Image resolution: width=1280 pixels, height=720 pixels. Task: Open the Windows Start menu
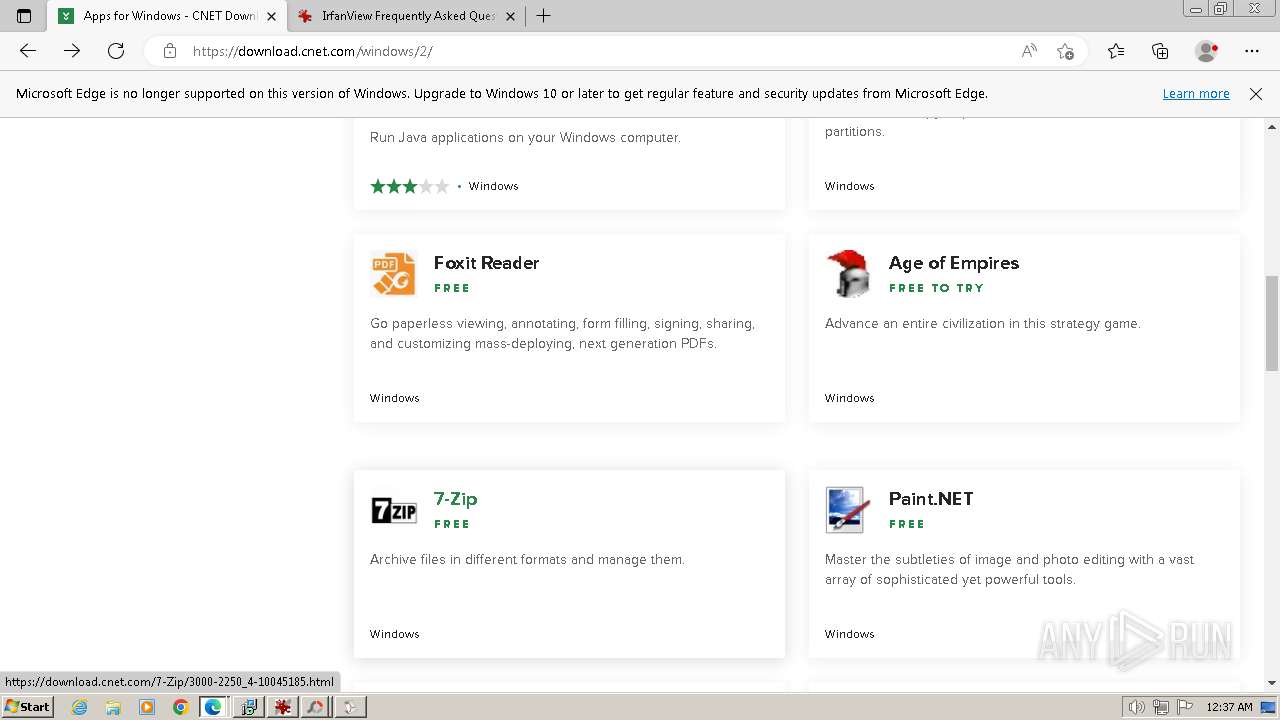pos(27,707)
